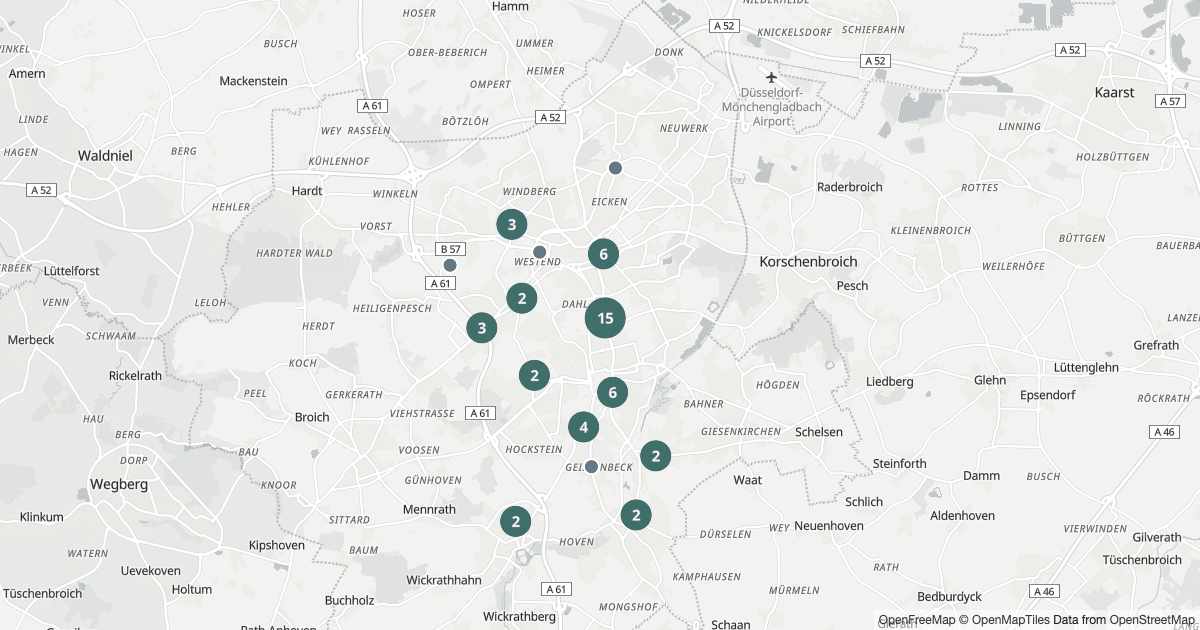Click the Rickelrath label
The width and height of the screenshot is (1200, 630).
tap(135, 376)
